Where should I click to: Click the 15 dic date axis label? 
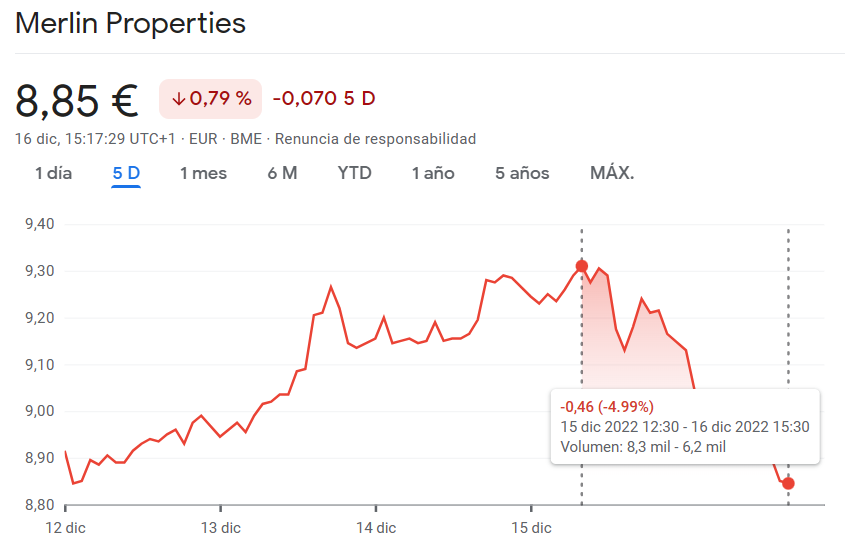click(530, 527)
